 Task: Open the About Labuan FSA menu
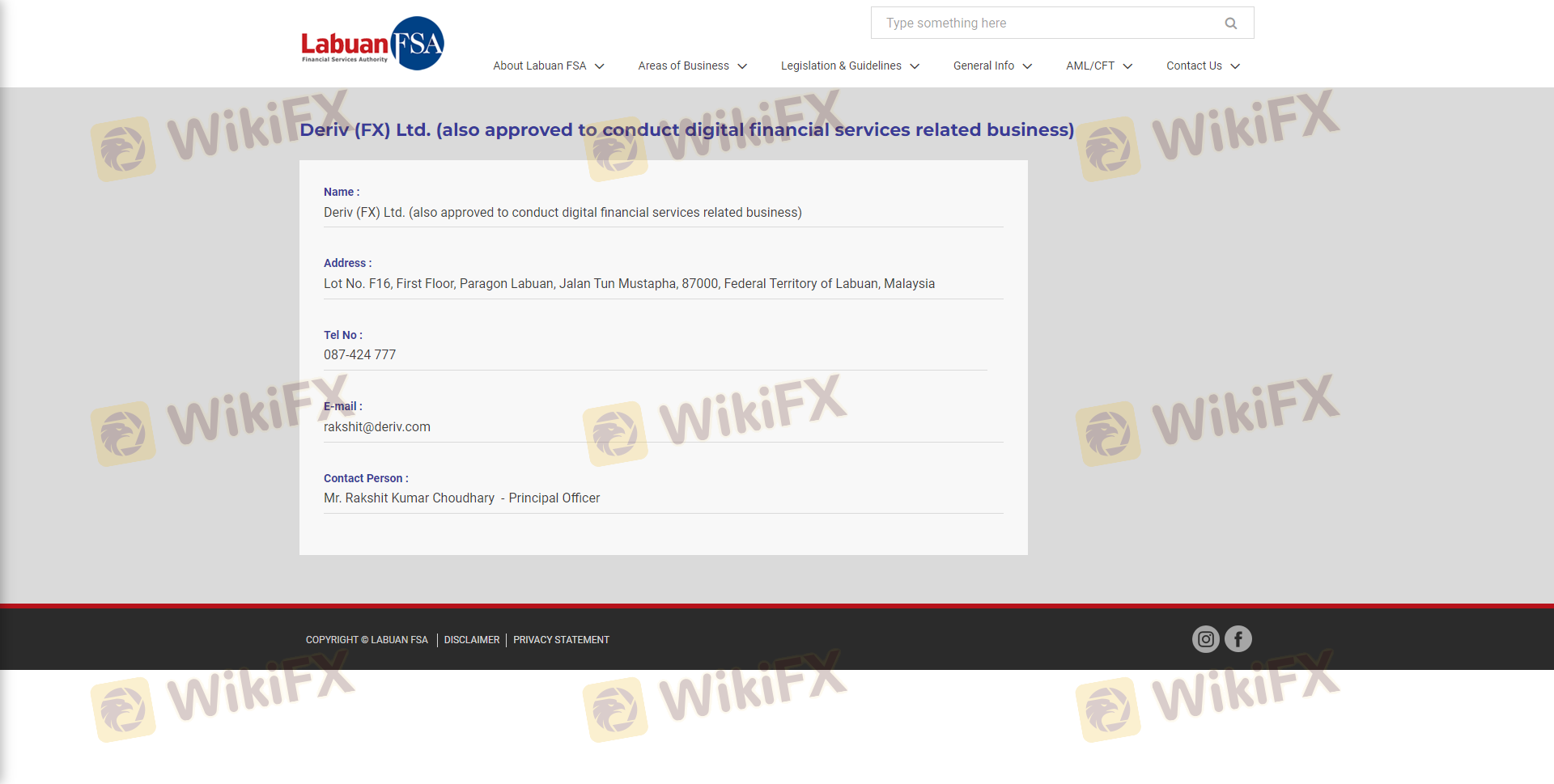[539, 66]
